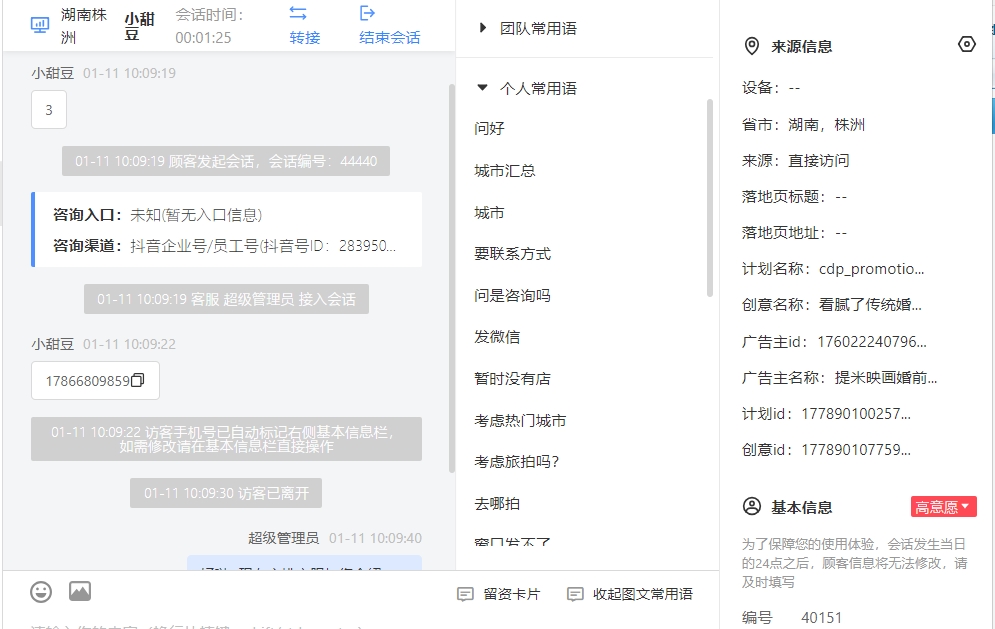The width and height of the screenshot is (995, 629).
Task: Click the 广告主id 176022240796... value
Action: coord(872,342)
